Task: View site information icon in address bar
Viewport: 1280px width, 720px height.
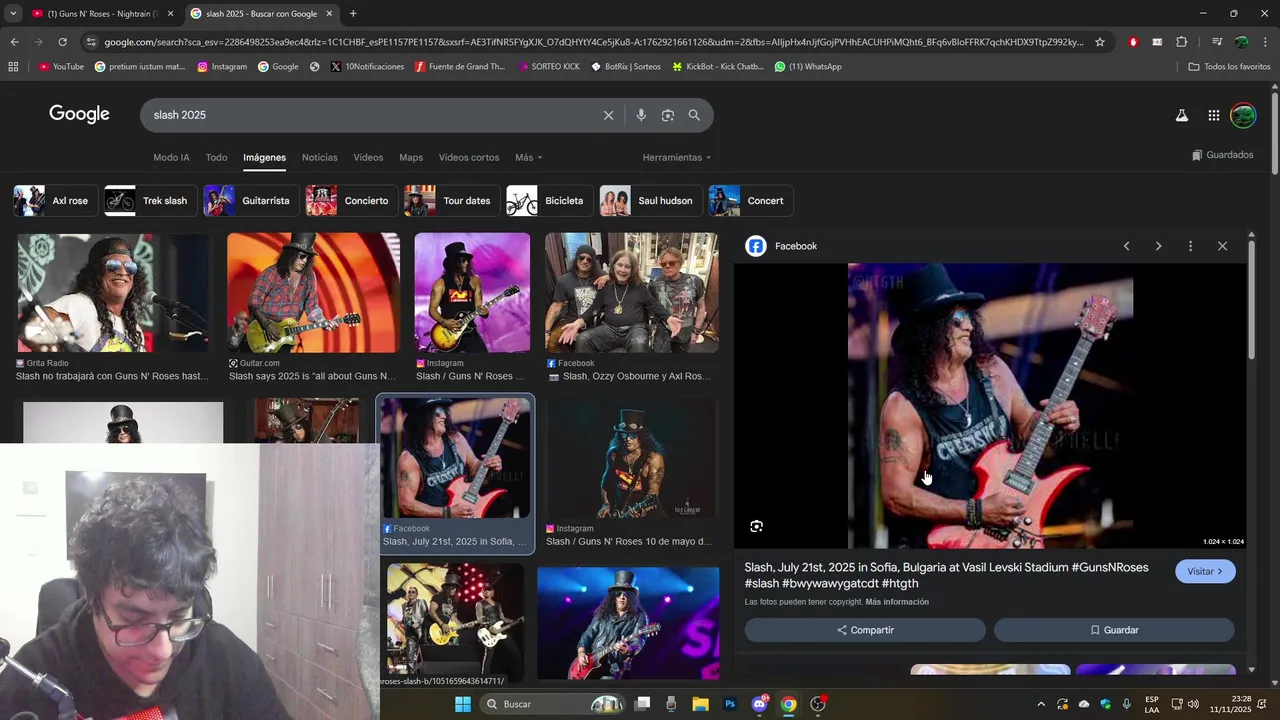Action: pos(91,42)
